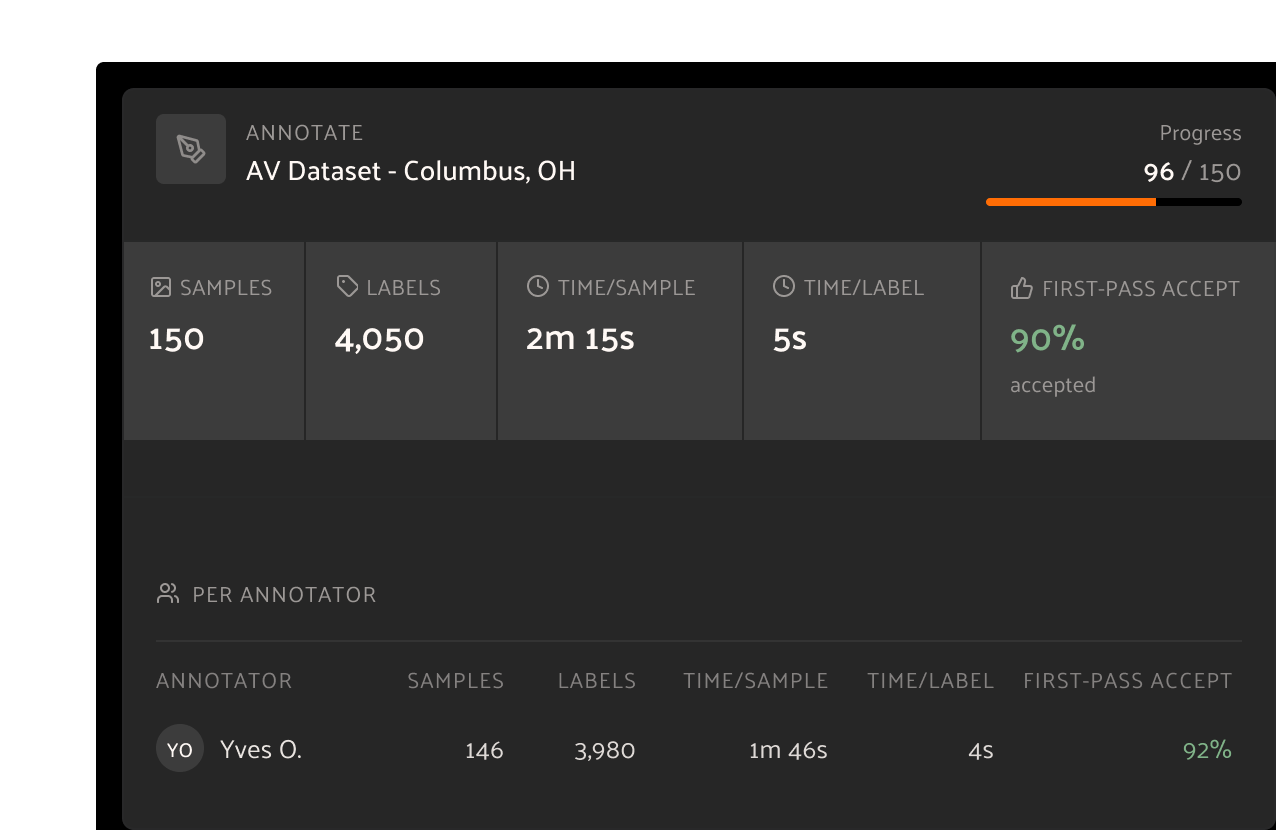
Task: Click Yves O.'s samples count 146
Action: pyautogui.click(x=484, y=750)
